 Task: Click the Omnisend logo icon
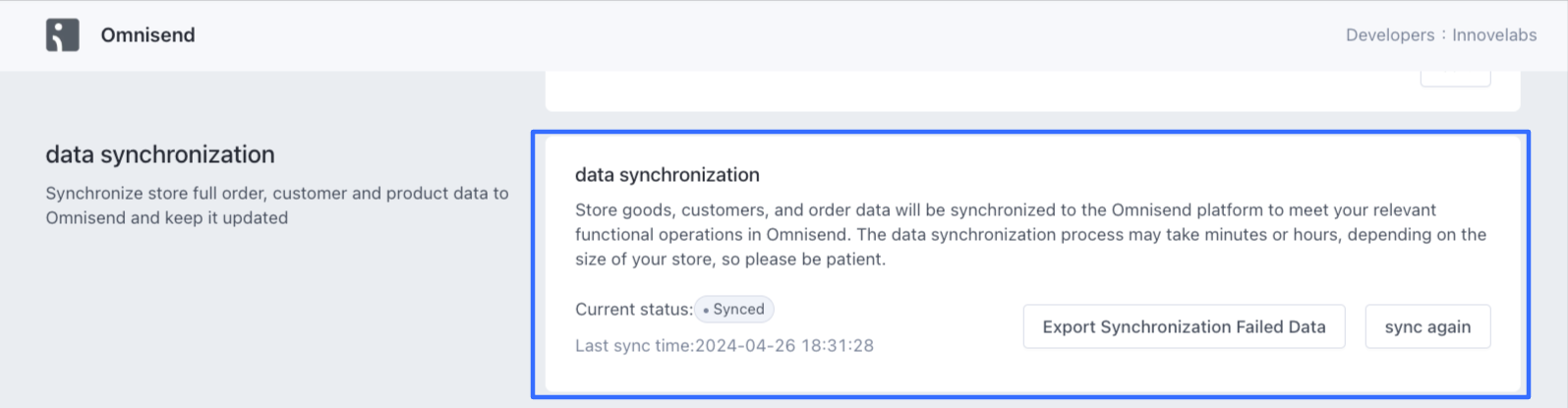[62, 35]
